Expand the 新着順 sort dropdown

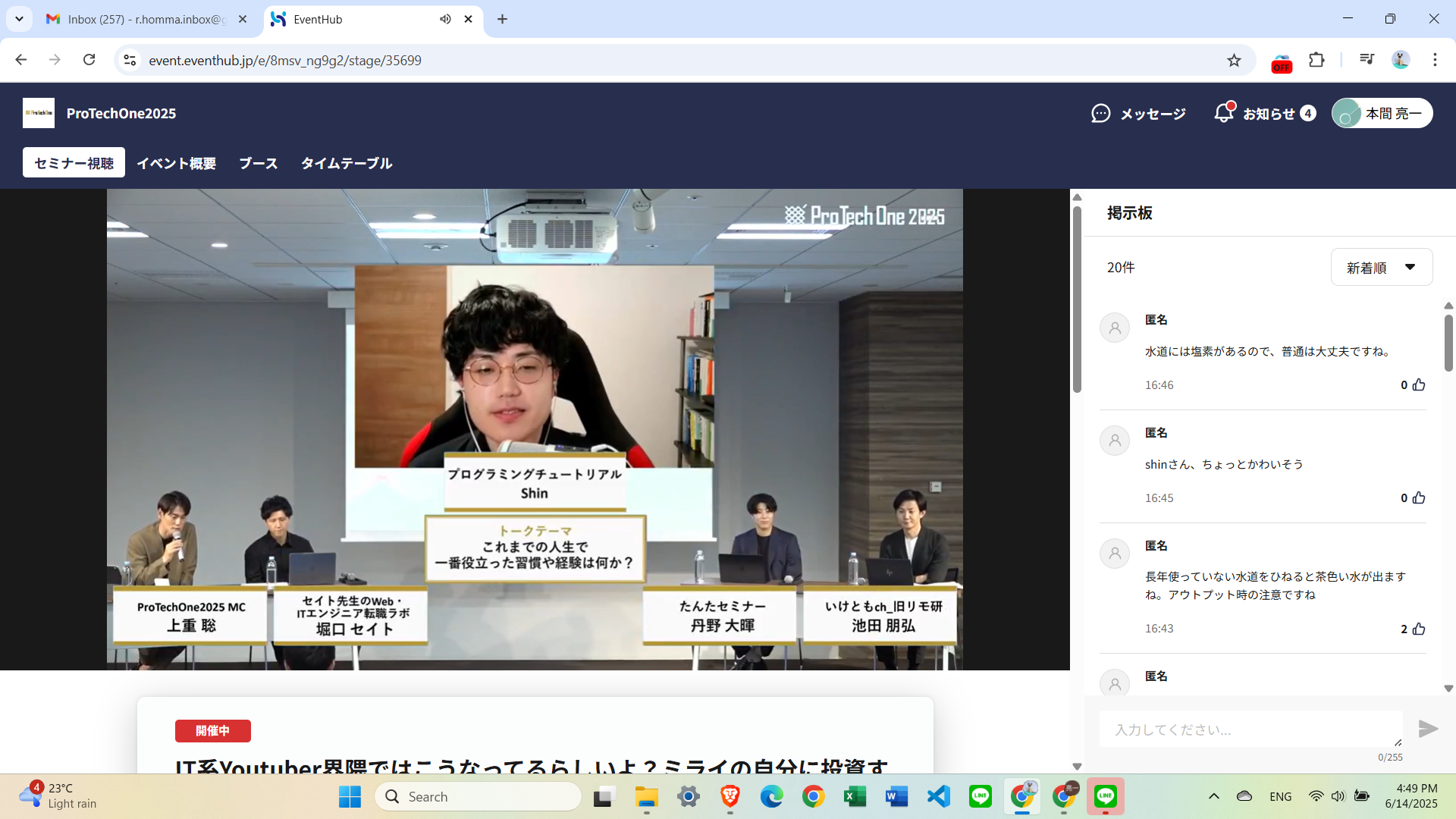coord(1381,267)
